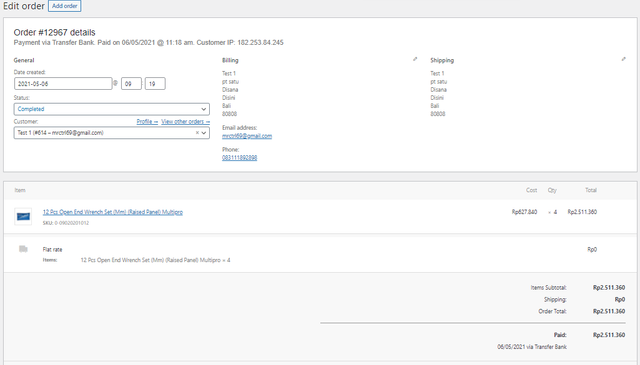Edit shipping details with pencil icon
The width and height of the screenshot is (640, 365).
point(623,59)
